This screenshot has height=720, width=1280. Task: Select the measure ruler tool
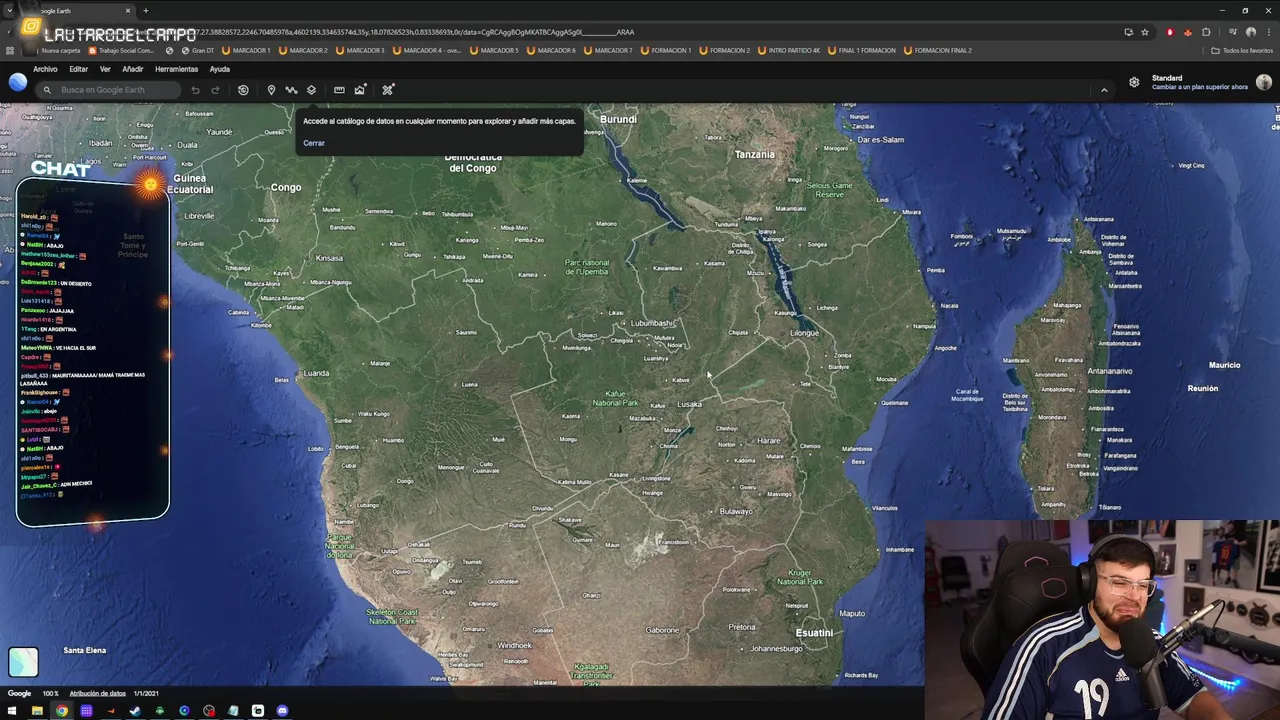pyautogui.click(x=339, y=90)
